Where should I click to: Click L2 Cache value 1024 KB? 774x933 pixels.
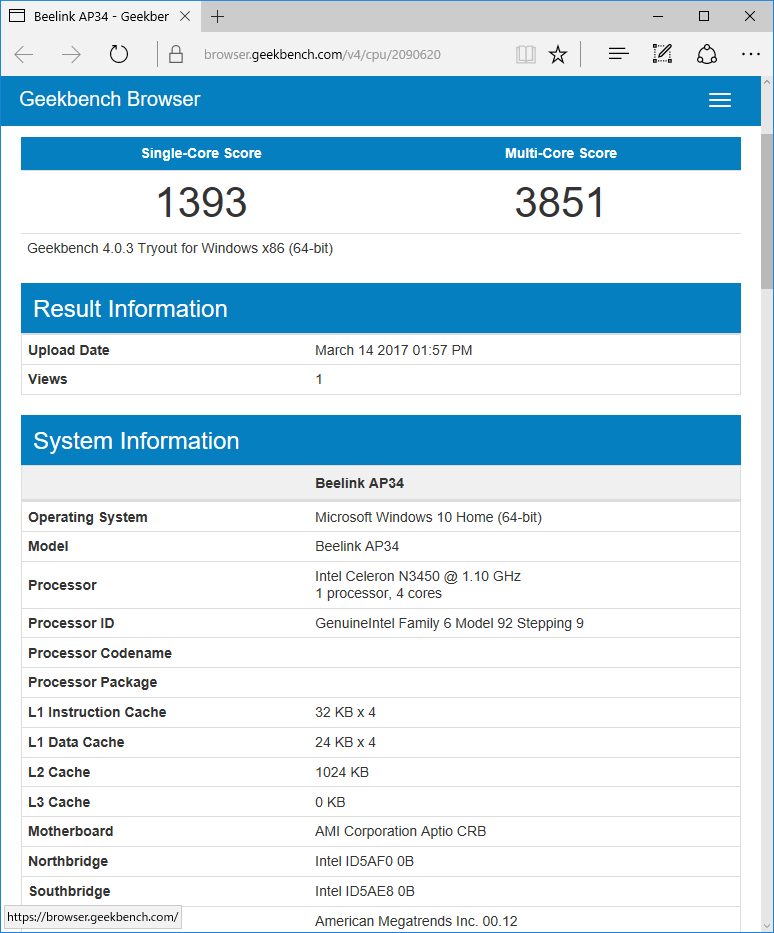point(342,772)
